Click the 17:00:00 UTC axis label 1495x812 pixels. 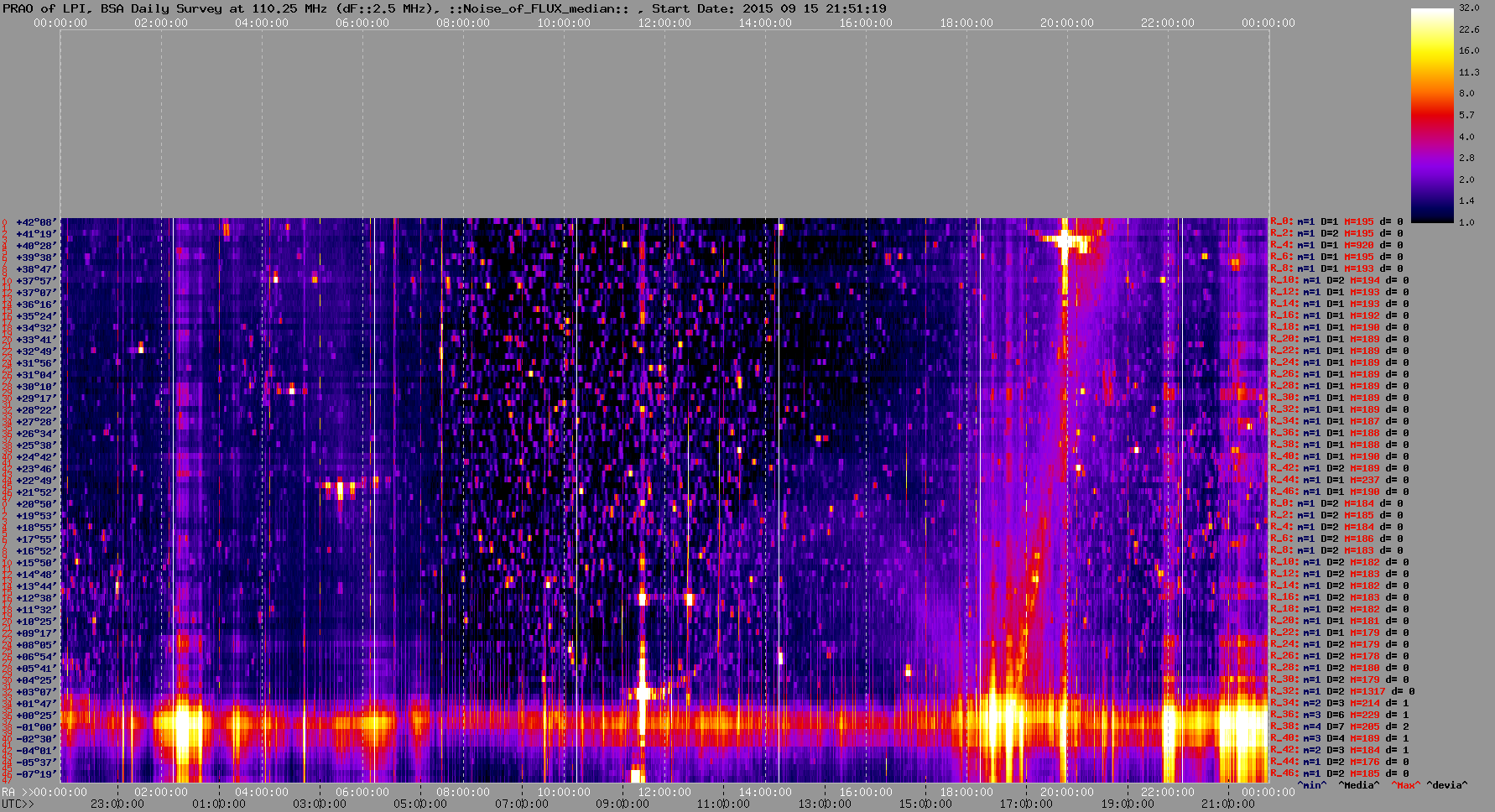pos(1026,804)
